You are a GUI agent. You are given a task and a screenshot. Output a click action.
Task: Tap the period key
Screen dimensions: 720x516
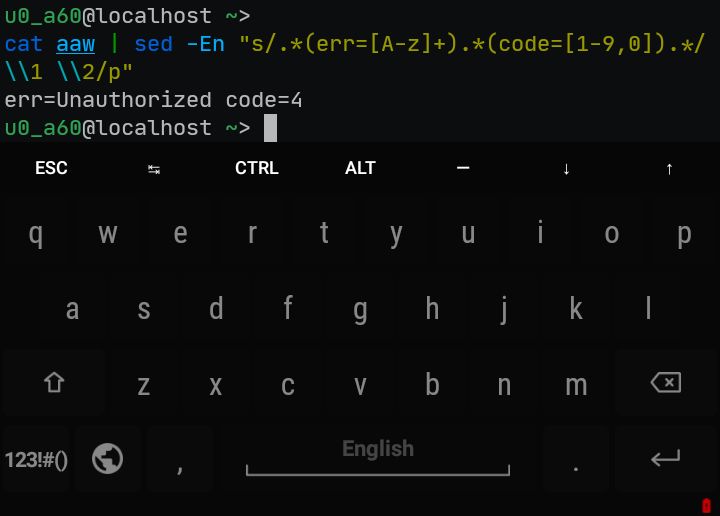[x=576, y=459]
